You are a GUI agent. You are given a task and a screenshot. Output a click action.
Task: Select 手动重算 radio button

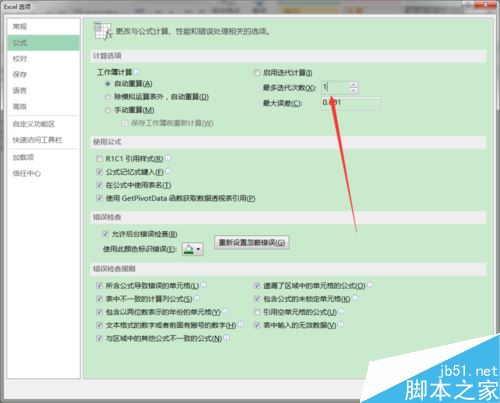pyautogui.click(x=108, y=110)
